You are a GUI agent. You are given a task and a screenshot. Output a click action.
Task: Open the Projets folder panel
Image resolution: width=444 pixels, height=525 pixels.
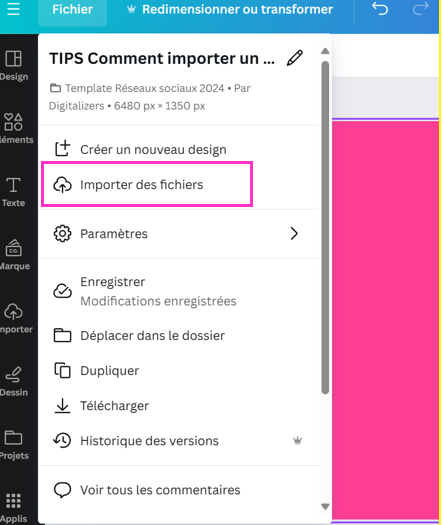pos(14,444)
